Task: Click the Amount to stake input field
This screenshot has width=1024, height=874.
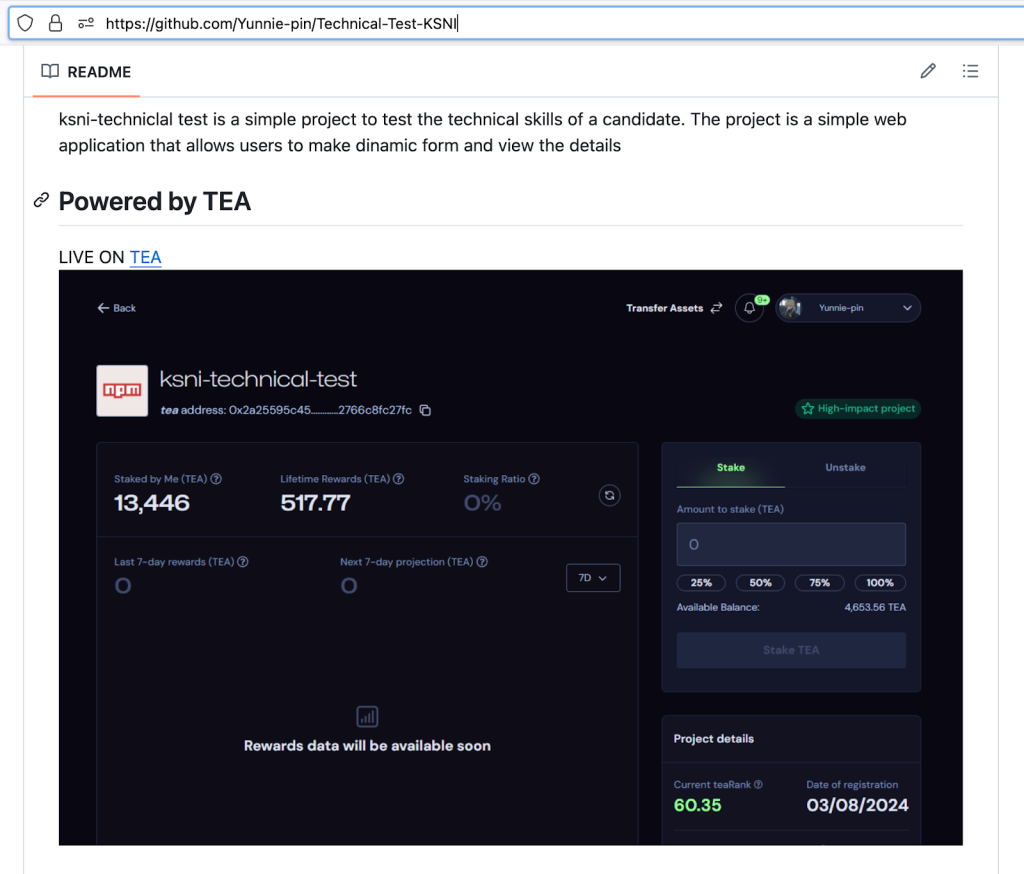Action: tap(790, 543)
